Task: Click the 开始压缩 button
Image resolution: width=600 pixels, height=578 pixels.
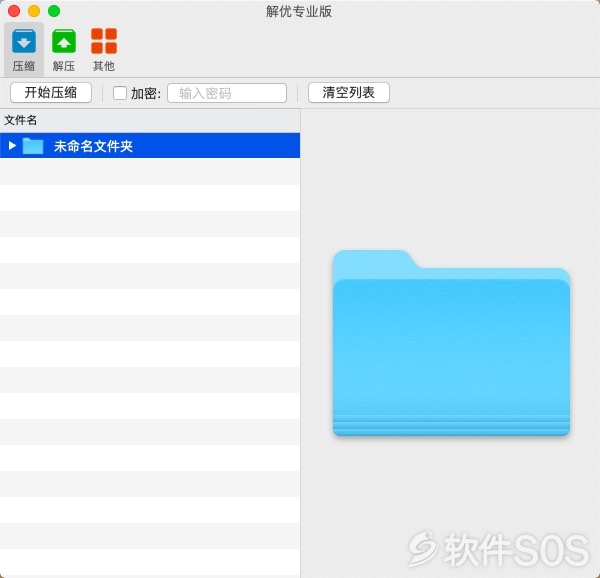Action: [x=51, y=93]
